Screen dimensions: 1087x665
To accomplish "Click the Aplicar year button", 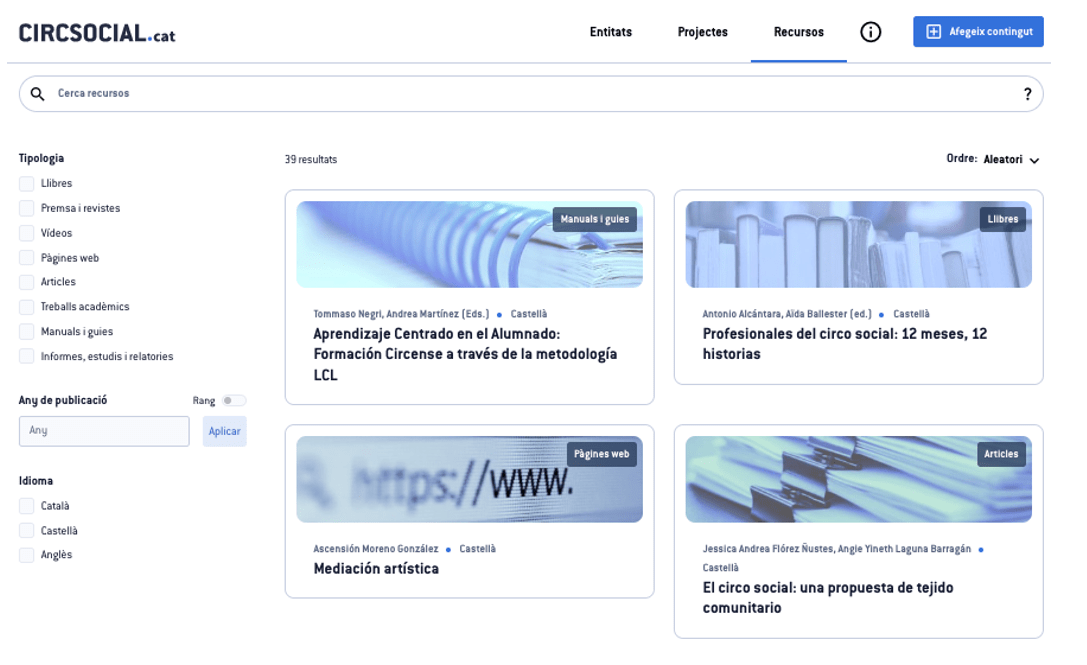I will [x=224, y=431].
